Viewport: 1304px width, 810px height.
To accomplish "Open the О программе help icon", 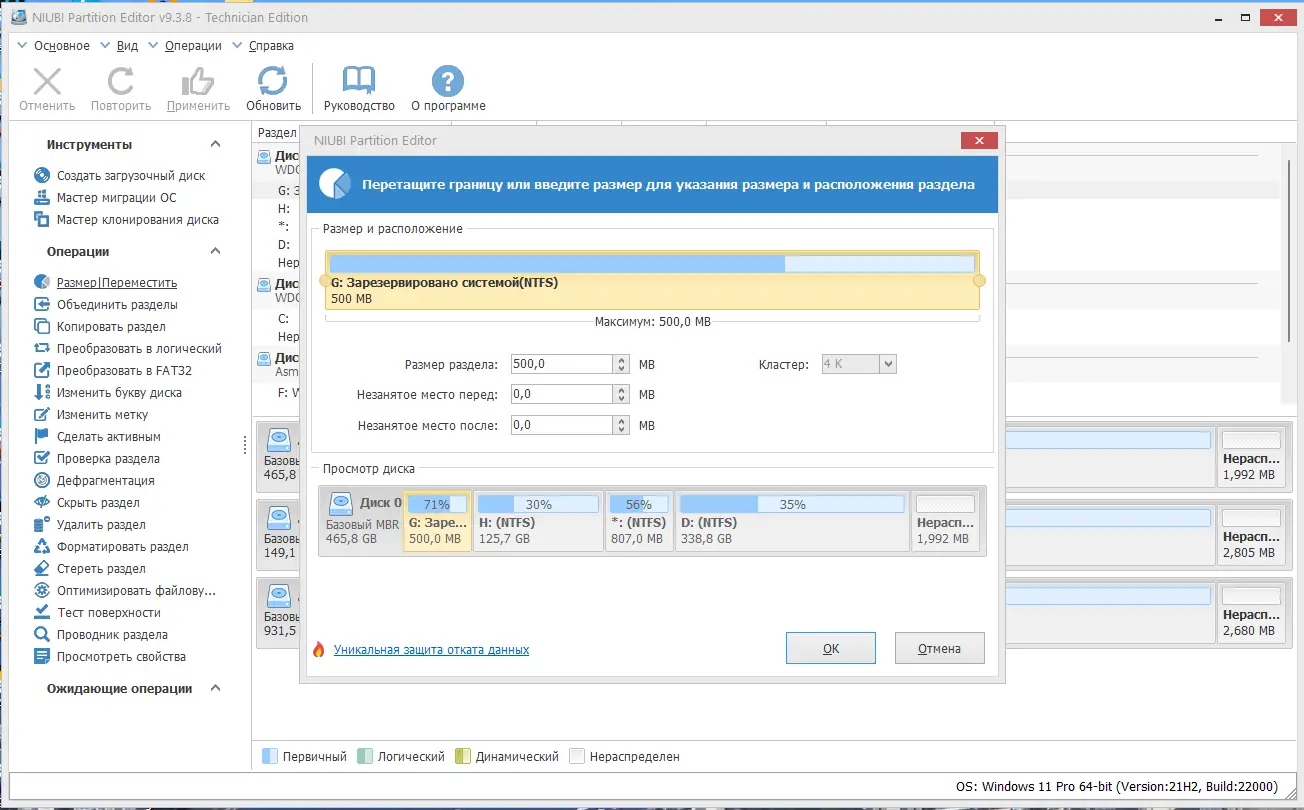I will point(448,81).
